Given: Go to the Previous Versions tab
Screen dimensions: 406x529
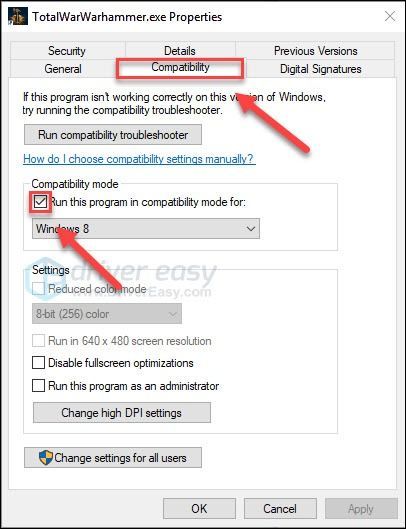Looking at the screenshot, I should [x=315, y=51].
